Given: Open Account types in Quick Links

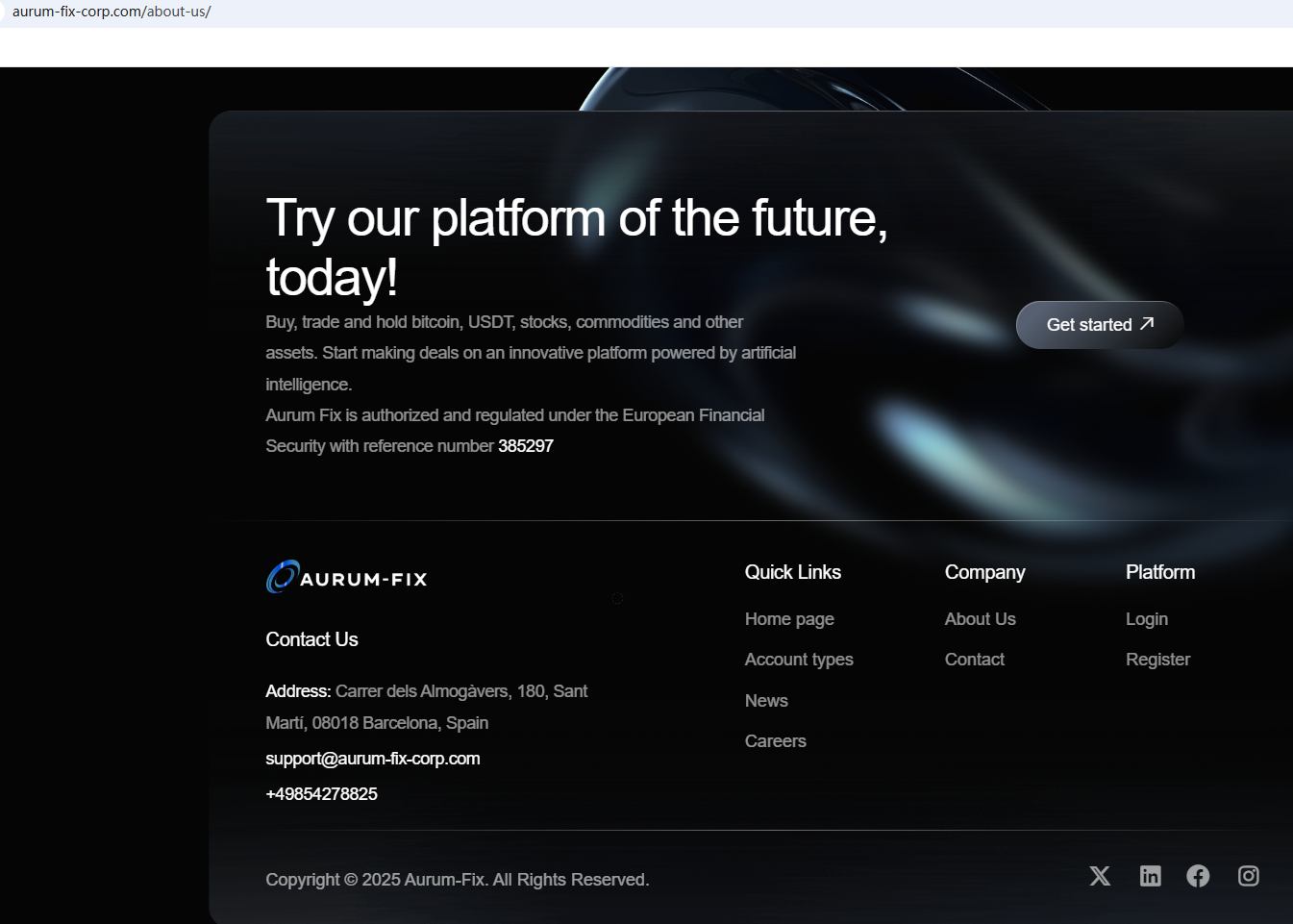Looking at the screenshot, I should tap(799, 660).
